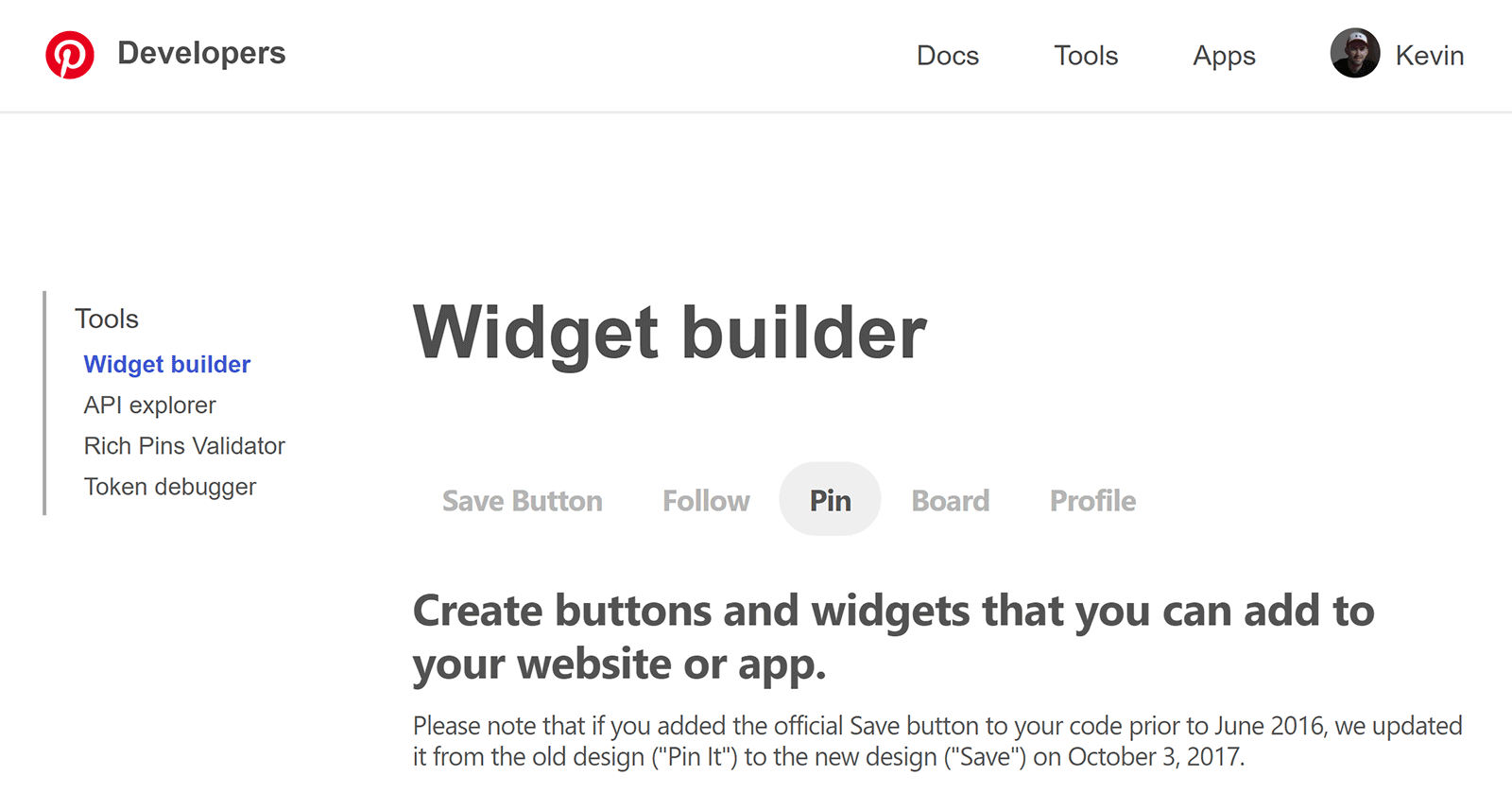Click the subtitle about creating buttons and widgets
Image resolution: width=1512 pixels, height=810 pixels.
tap(893, 636)
